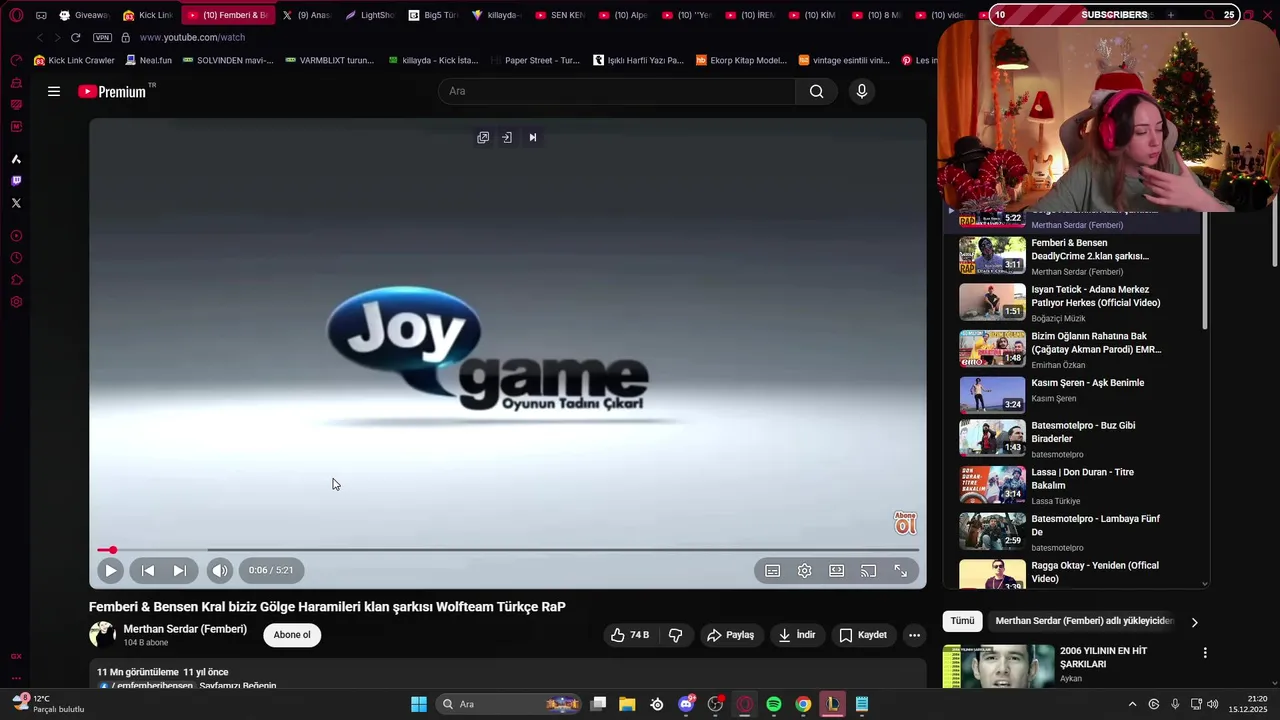Skip to next video in player
This screenshot has height=720, width=1280.
(x=180, y=570)
